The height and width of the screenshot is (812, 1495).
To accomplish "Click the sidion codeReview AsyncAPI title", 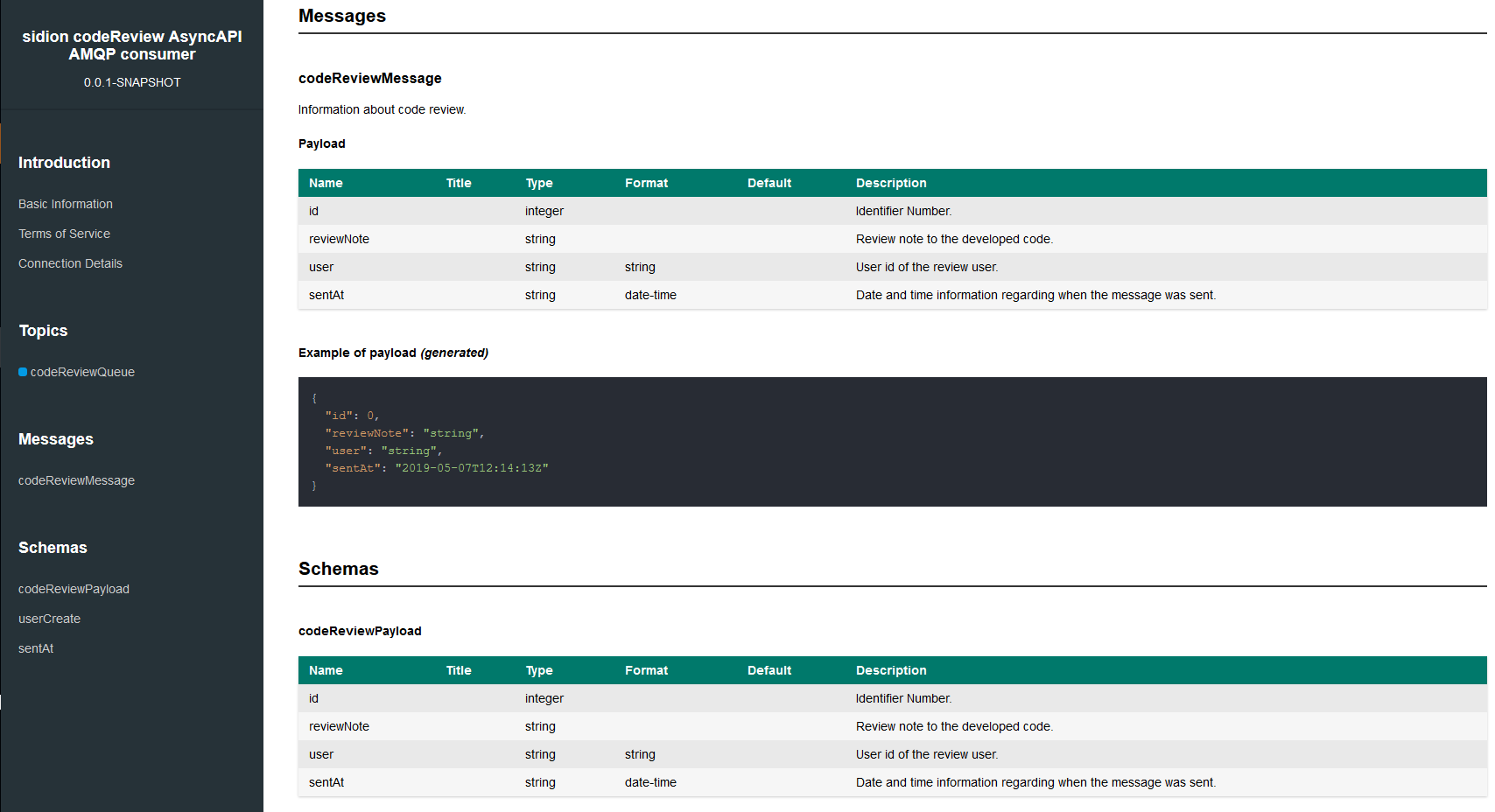I will click(x=132, y=45).
